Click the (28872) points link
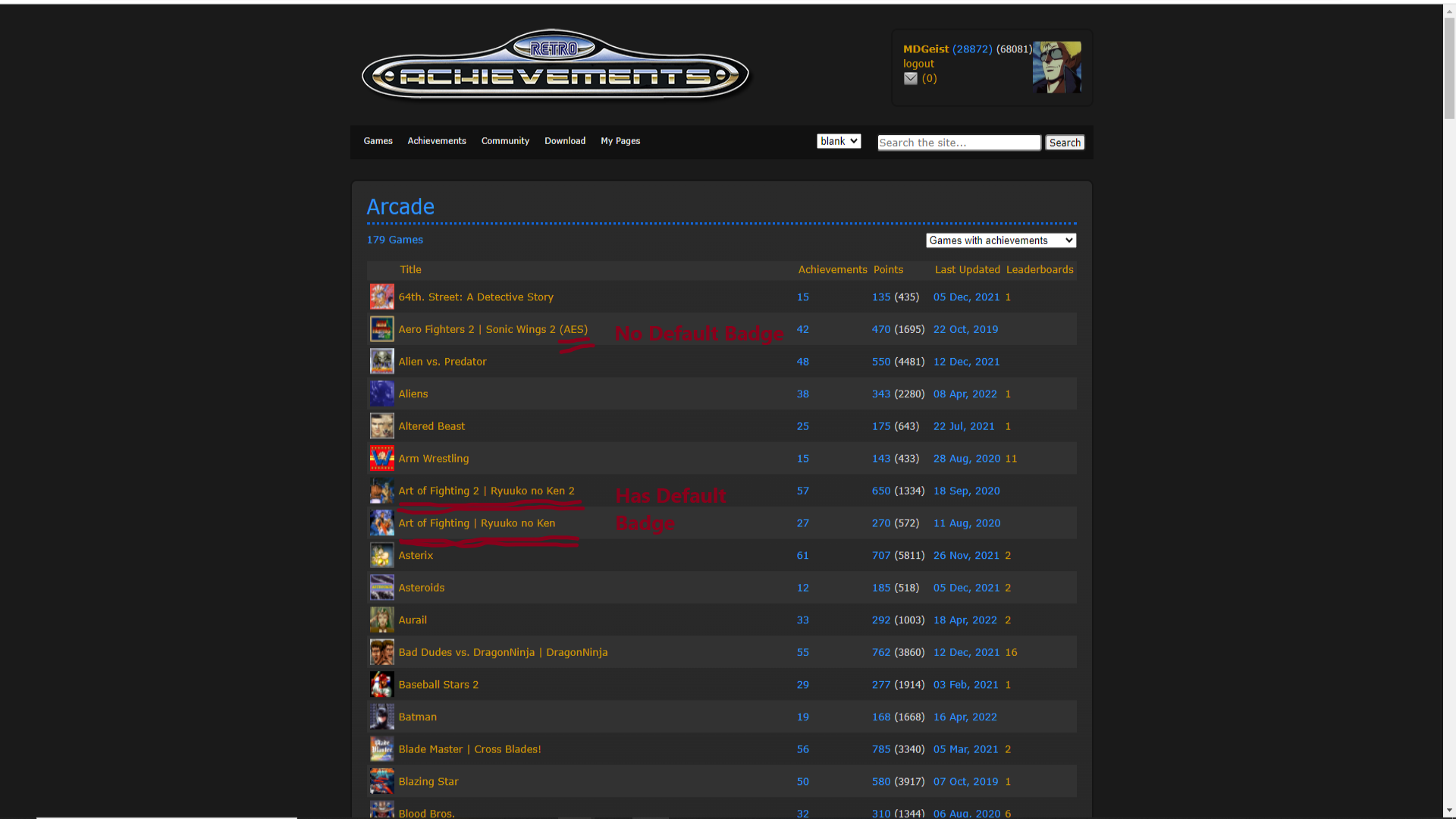 pos(972,49)
